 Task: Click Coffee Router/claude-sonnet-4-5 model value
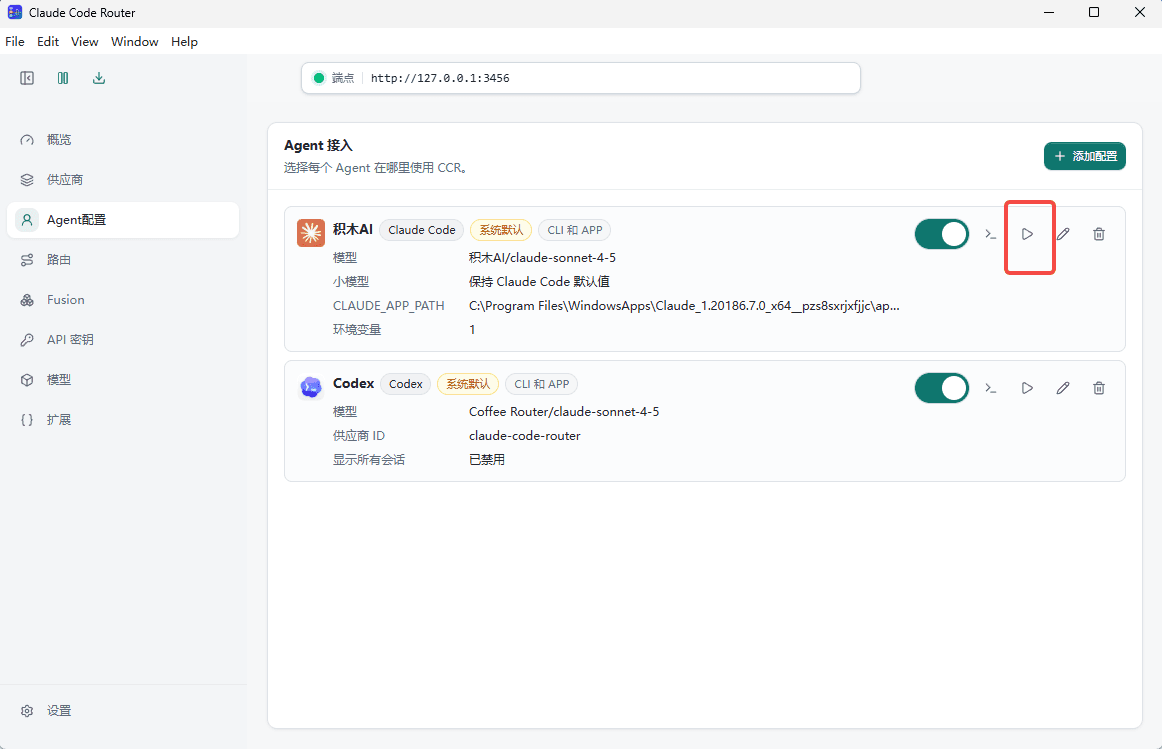564,411
